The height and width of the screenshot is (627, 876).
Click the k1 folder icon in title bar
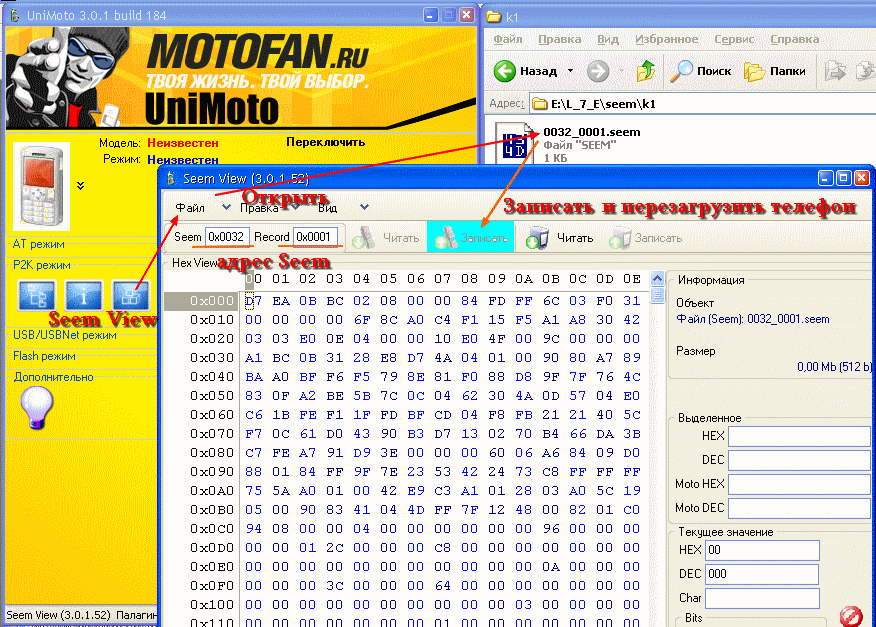pos(494,16)
